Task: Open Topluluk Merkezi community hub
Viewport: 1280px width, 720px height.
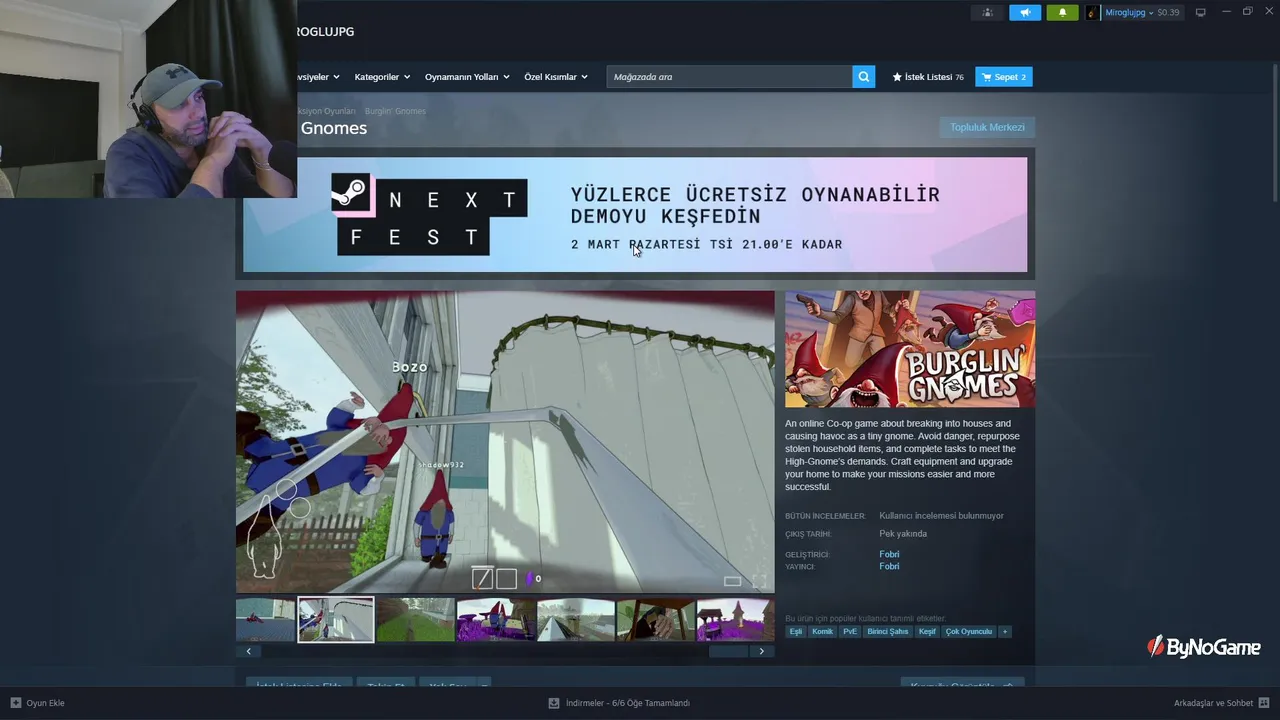Action: pos(987,127)
